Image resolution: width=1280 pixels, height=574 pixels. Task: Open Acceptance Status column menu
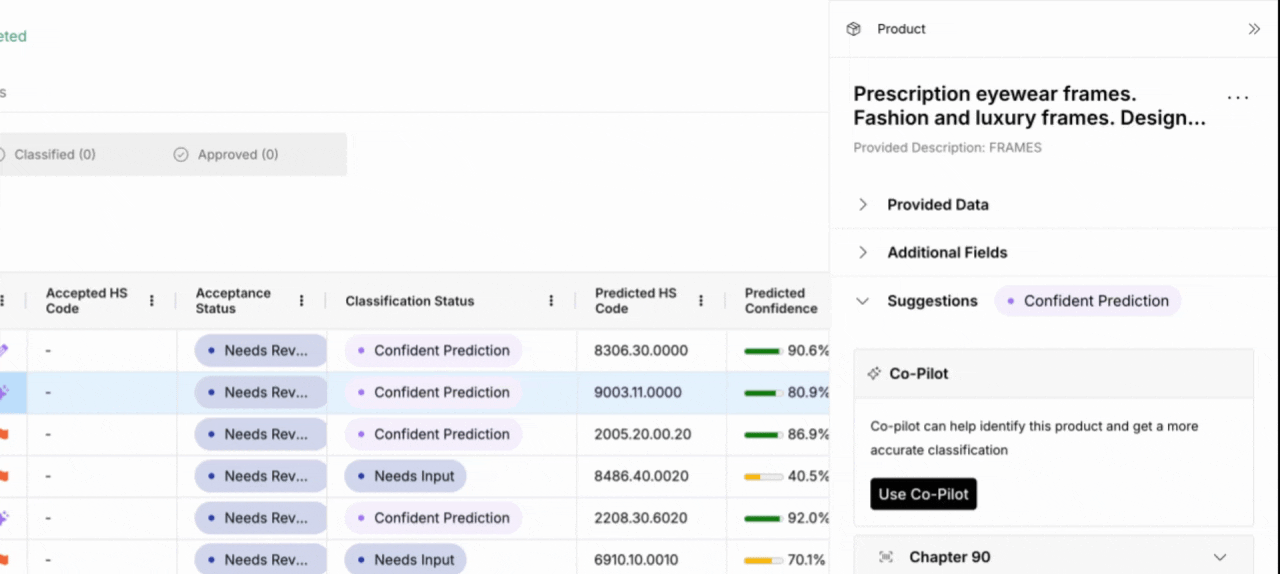(302, 301)
